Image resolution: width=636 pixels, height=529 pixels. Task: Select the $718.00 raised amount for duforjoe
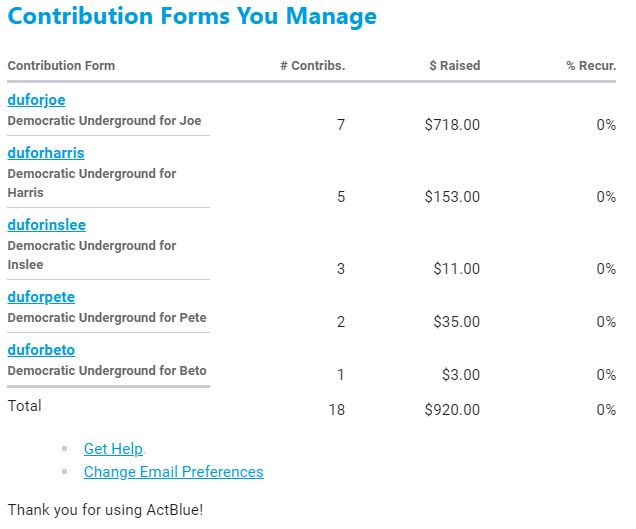point(452,125)
